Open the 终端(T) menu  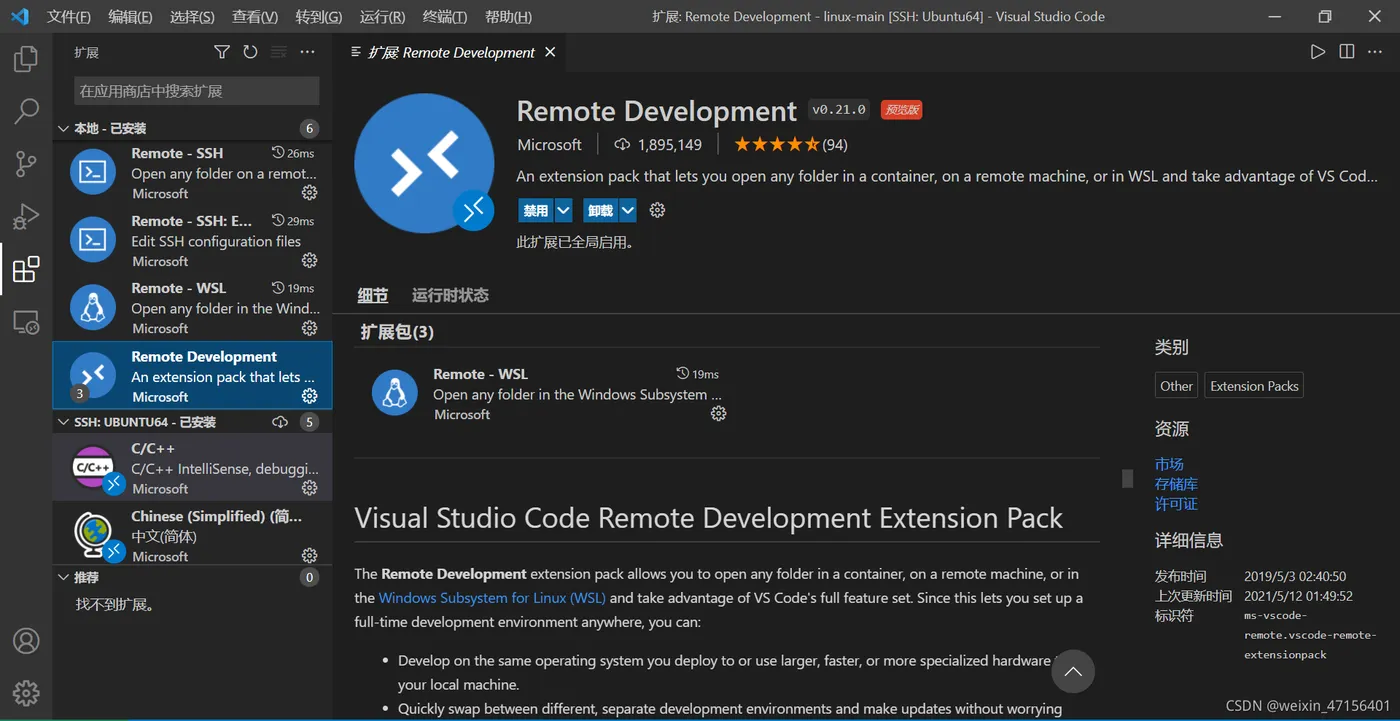pyautogui.click(x=445, y=17)
